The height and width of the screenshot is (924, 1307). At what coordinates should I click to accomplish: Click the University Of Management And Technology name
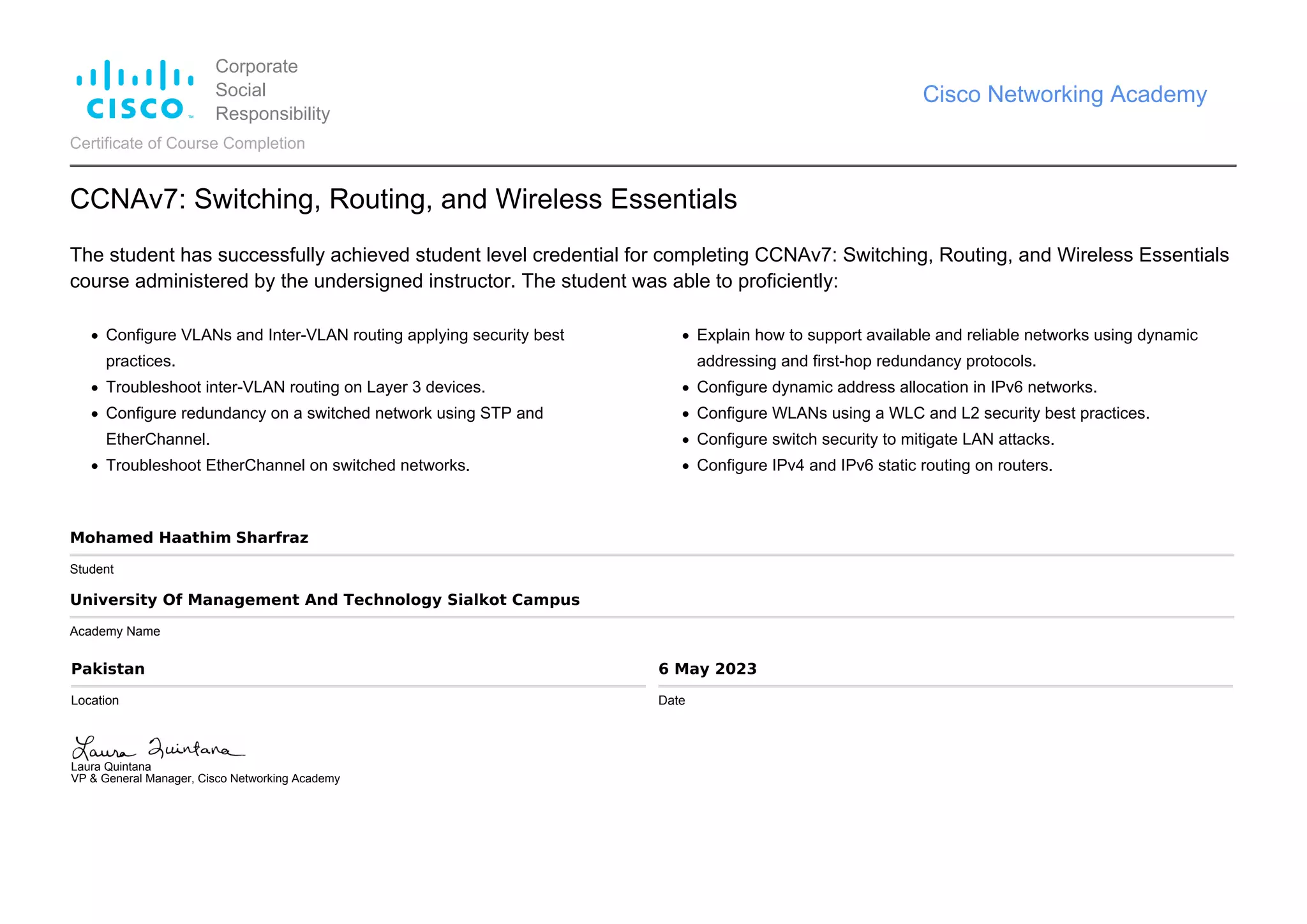(x=324, y=600)
